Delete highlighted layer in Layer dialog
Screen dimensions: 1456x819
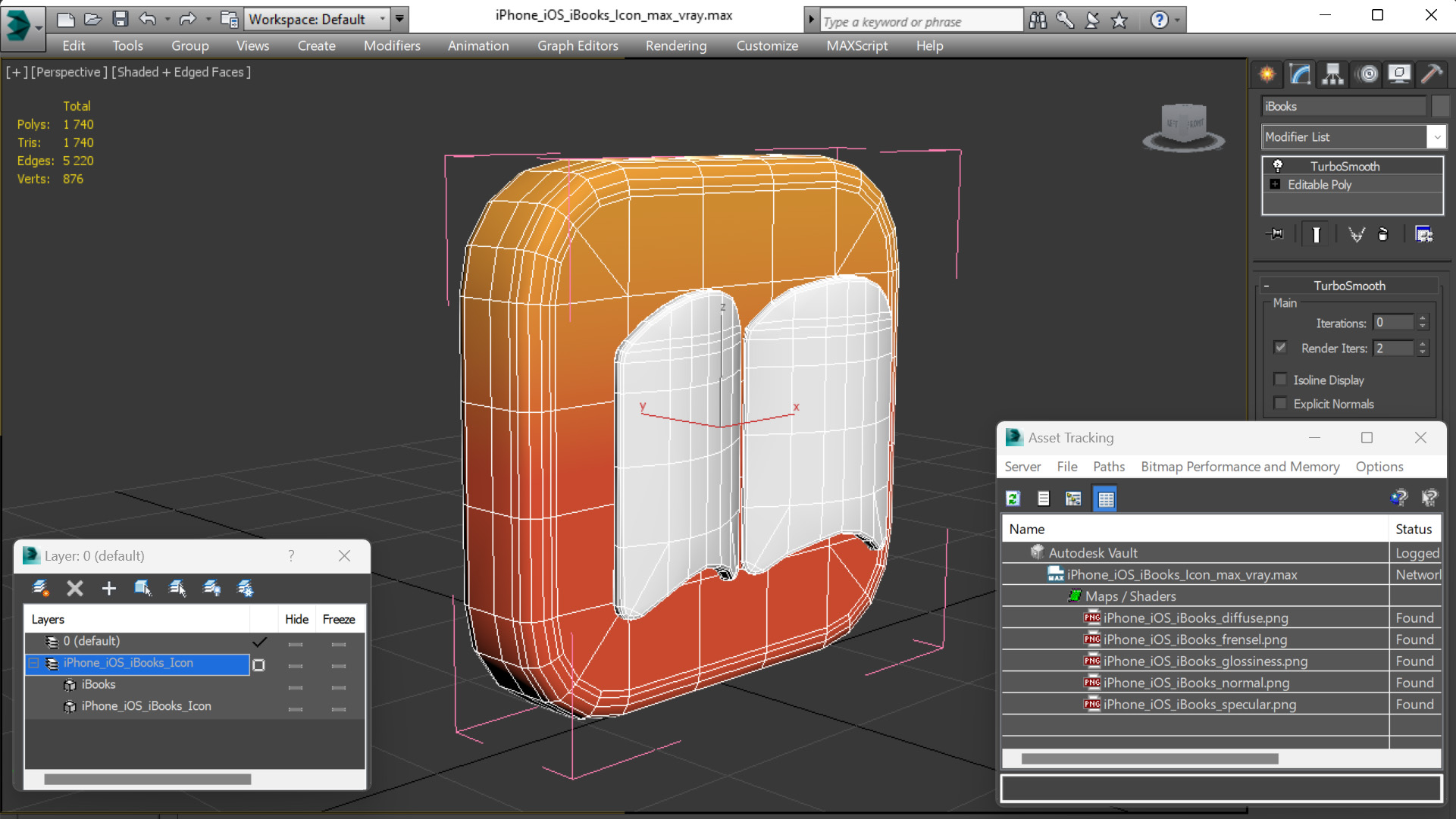pyautogui.click(x=74, y=588)
